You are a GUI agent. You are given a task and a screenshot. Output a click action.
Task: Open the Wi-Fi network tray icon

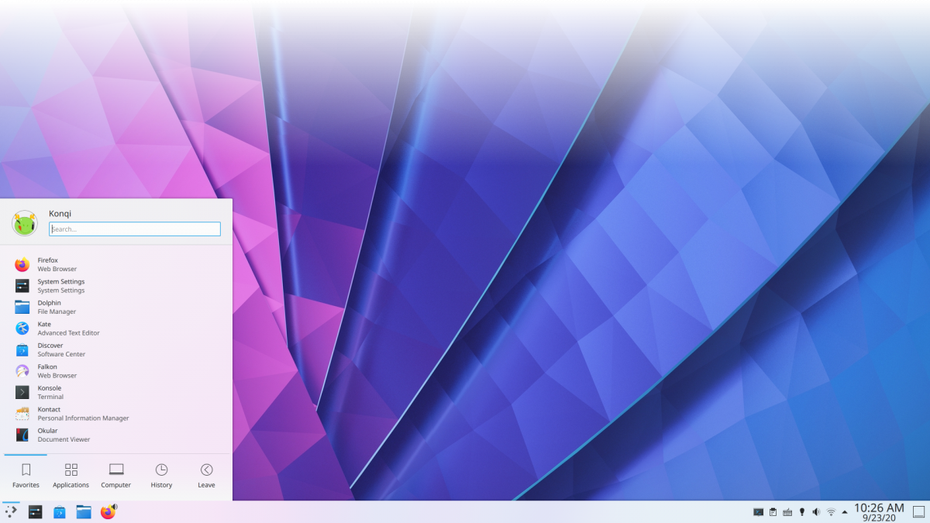pos(830,512)
